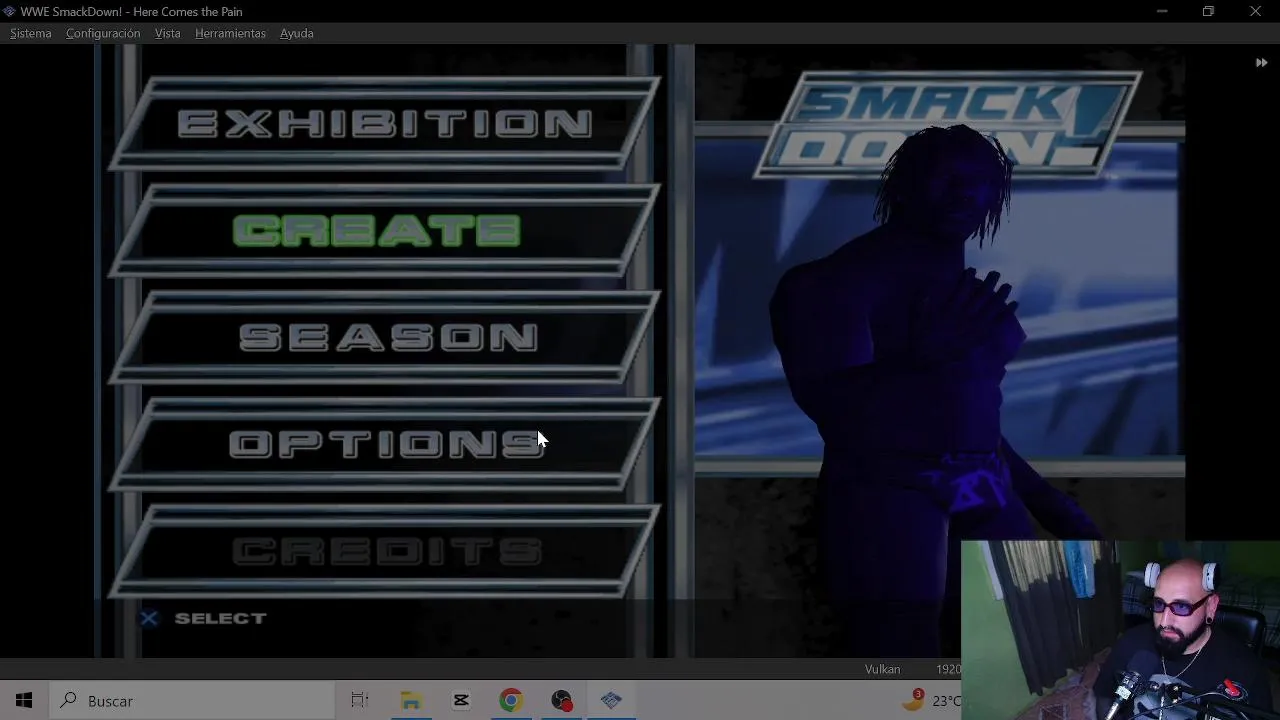Minimize the emulator window

[x=1162, y=11]
